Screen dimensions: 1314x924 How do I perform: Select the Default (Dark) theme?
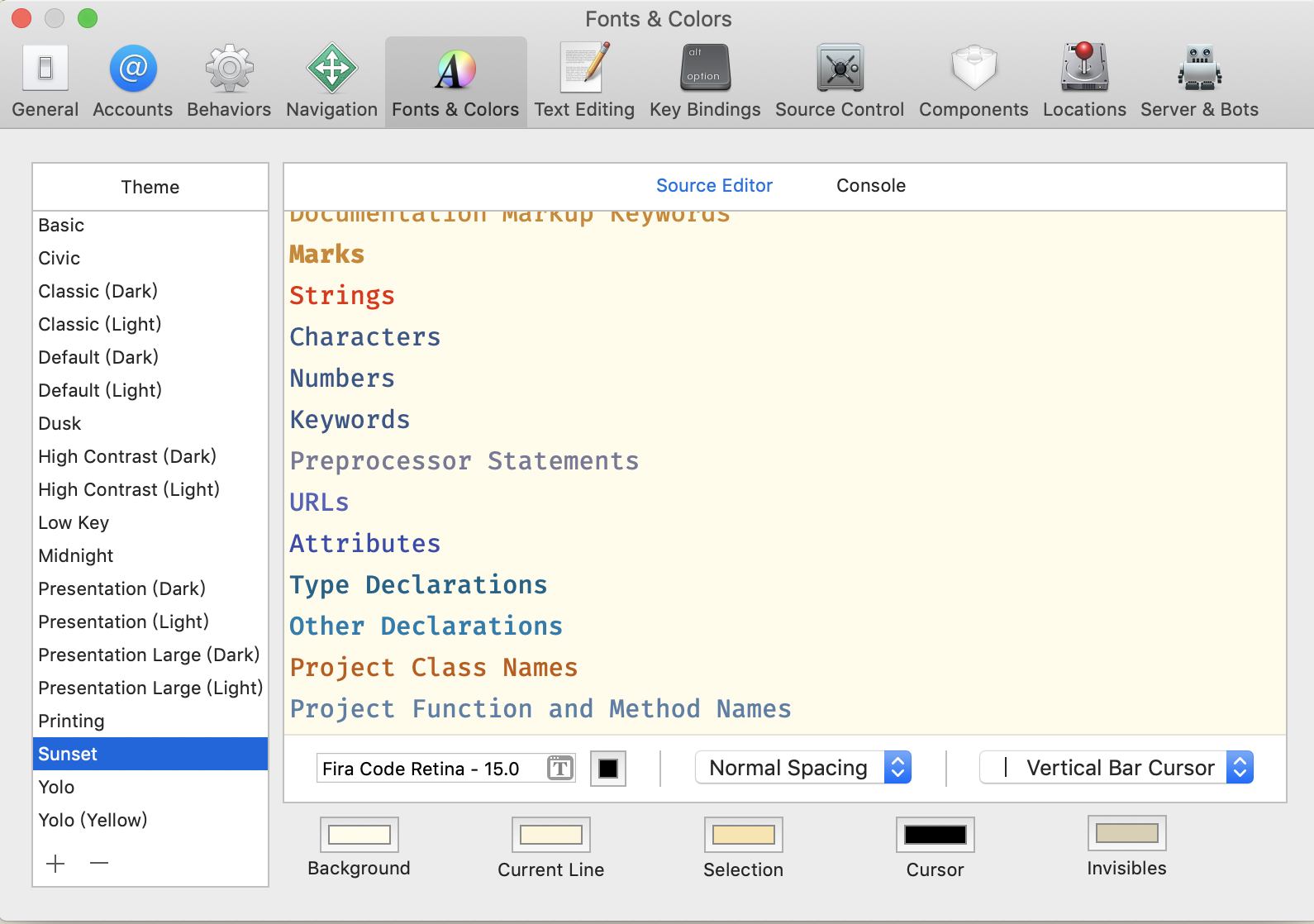150,358
